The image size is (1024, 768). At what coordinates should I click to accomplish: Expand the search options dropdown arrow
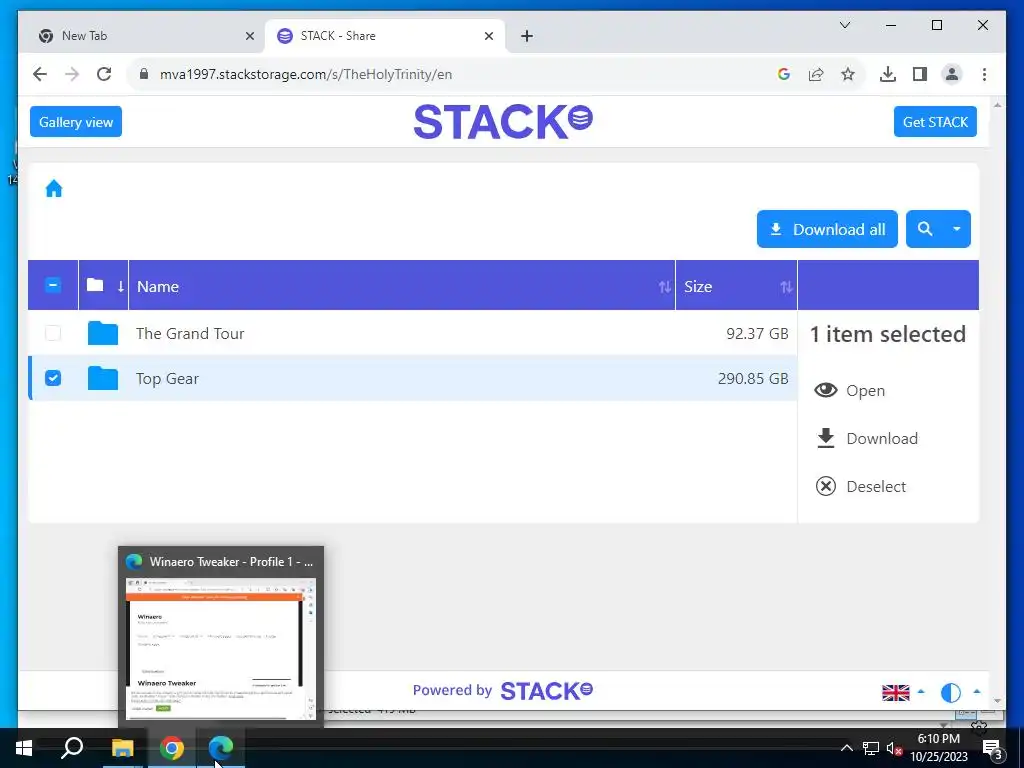point(957,229)
